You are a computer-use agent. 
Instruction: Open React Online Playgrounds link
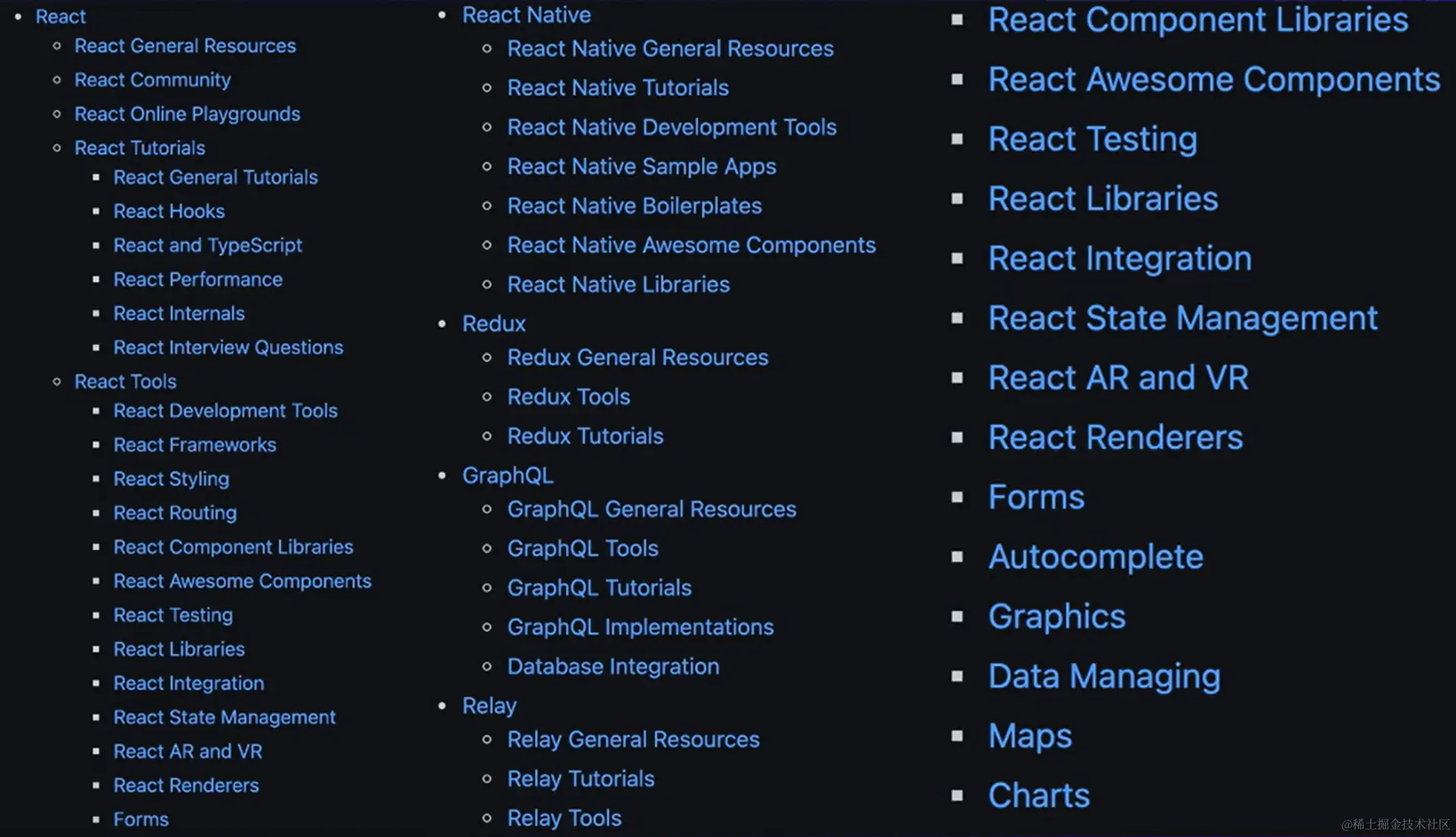click(x=187, y=114)
